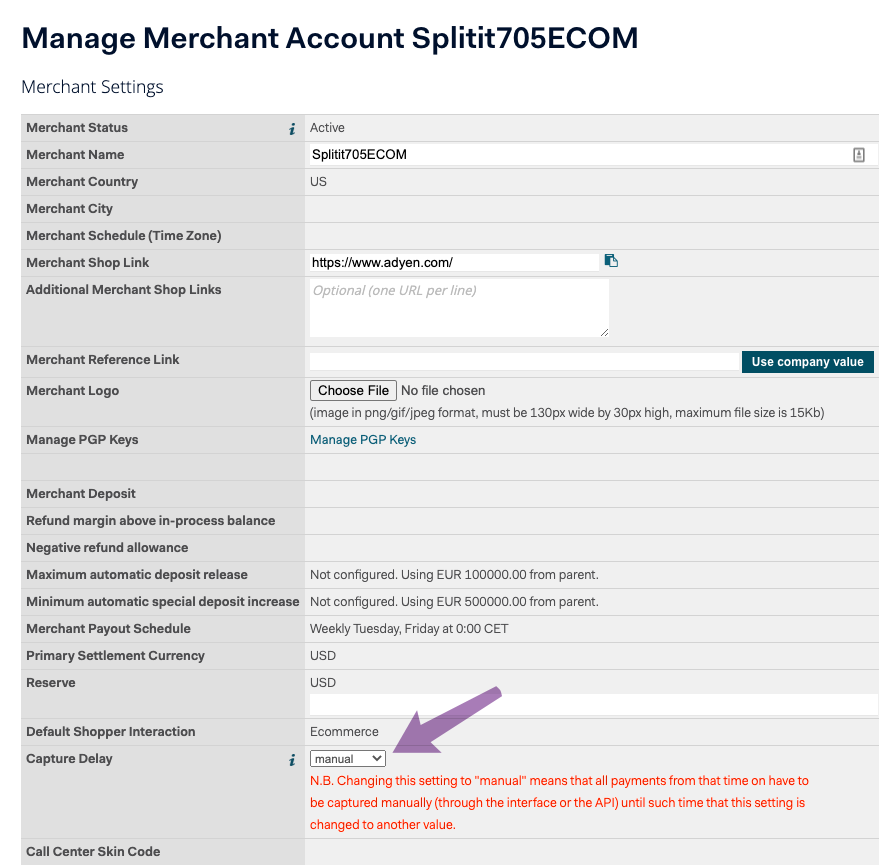Open the Manage PGP Keys link
This screenshot has width=887, height=867.
click(363, 440)
